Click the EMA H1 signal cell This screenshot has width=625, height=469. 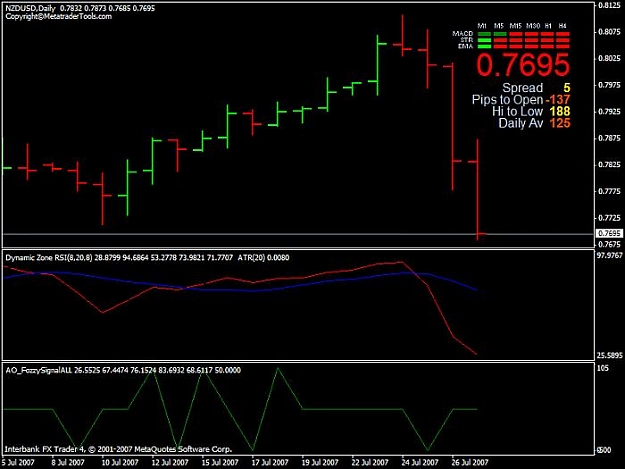coord(547,47)
